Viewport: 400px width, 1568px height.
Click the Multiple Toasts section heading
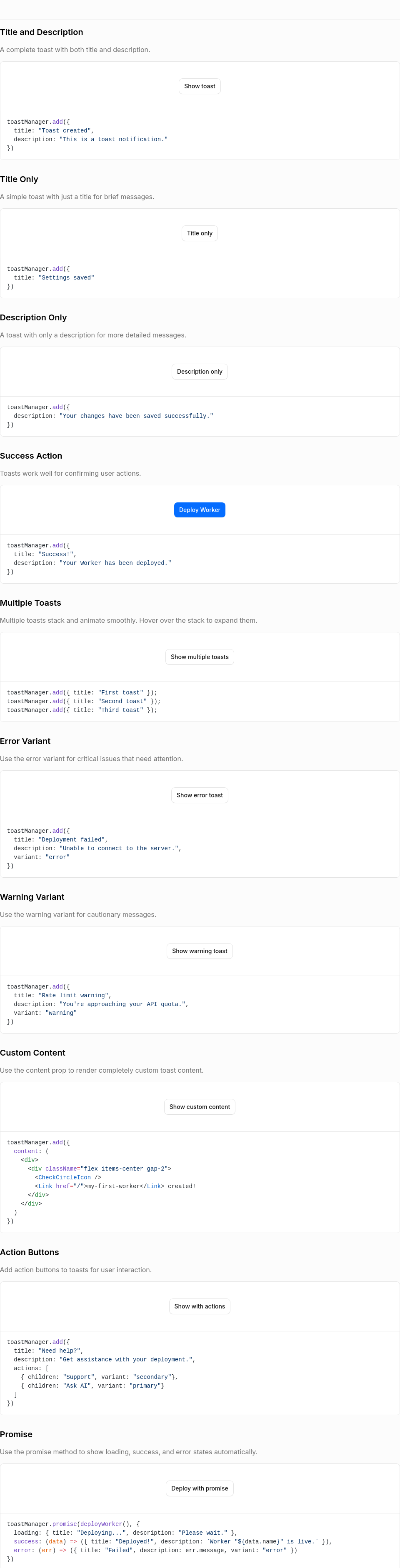(x=30, y=603)
